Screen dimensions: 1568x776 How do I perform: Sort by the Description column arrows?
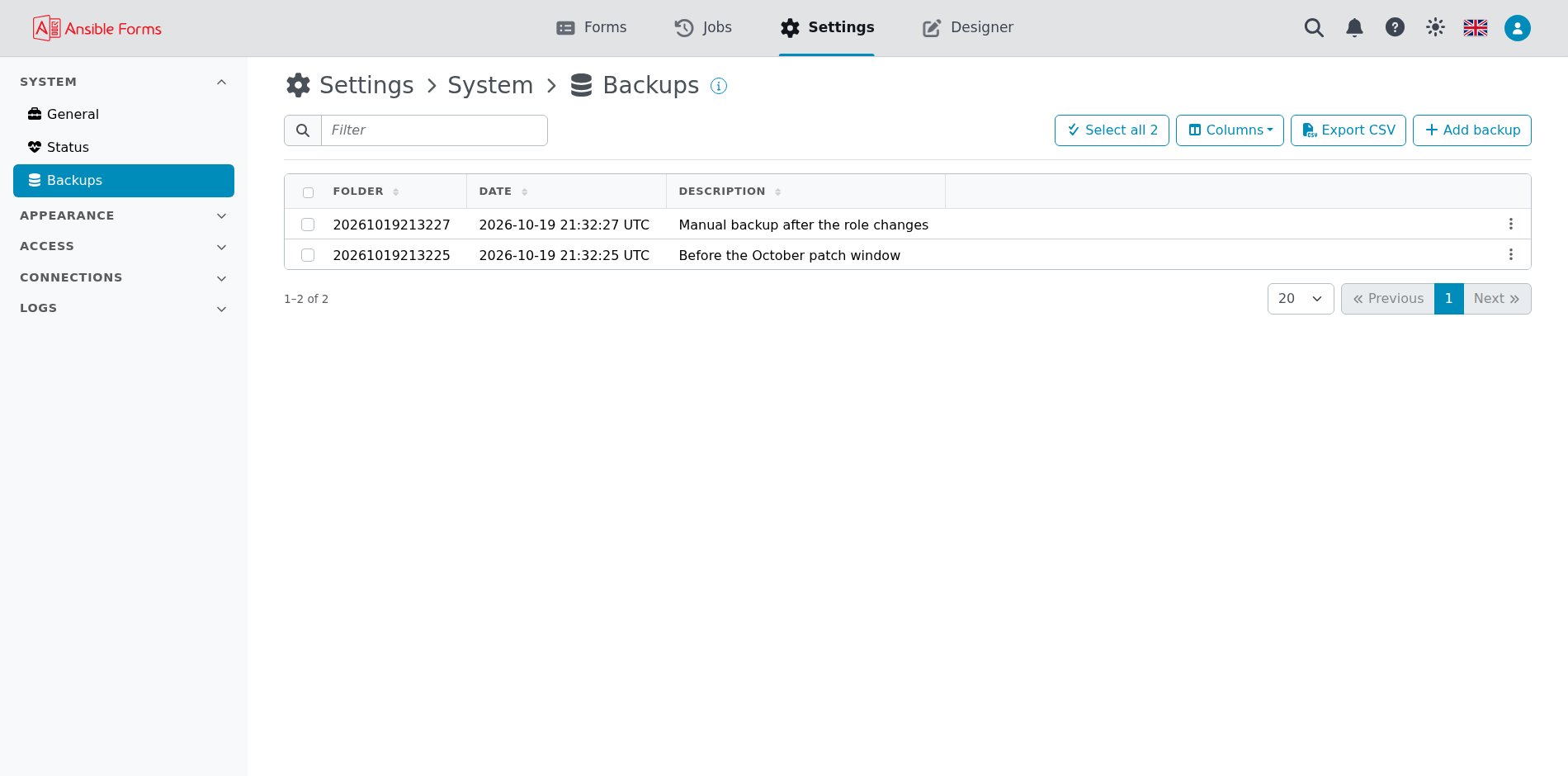pyautogui.click(x=778, y=192)
